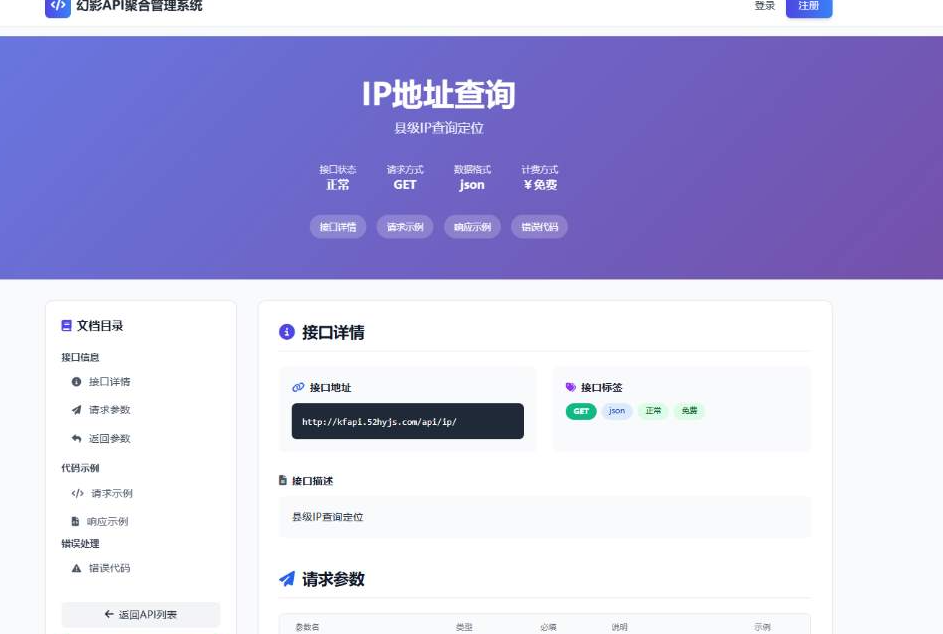The image size is (943, 634).
Task: Click the 幻影API聚合管理系统 site title
Action: [x=140, y=6]
